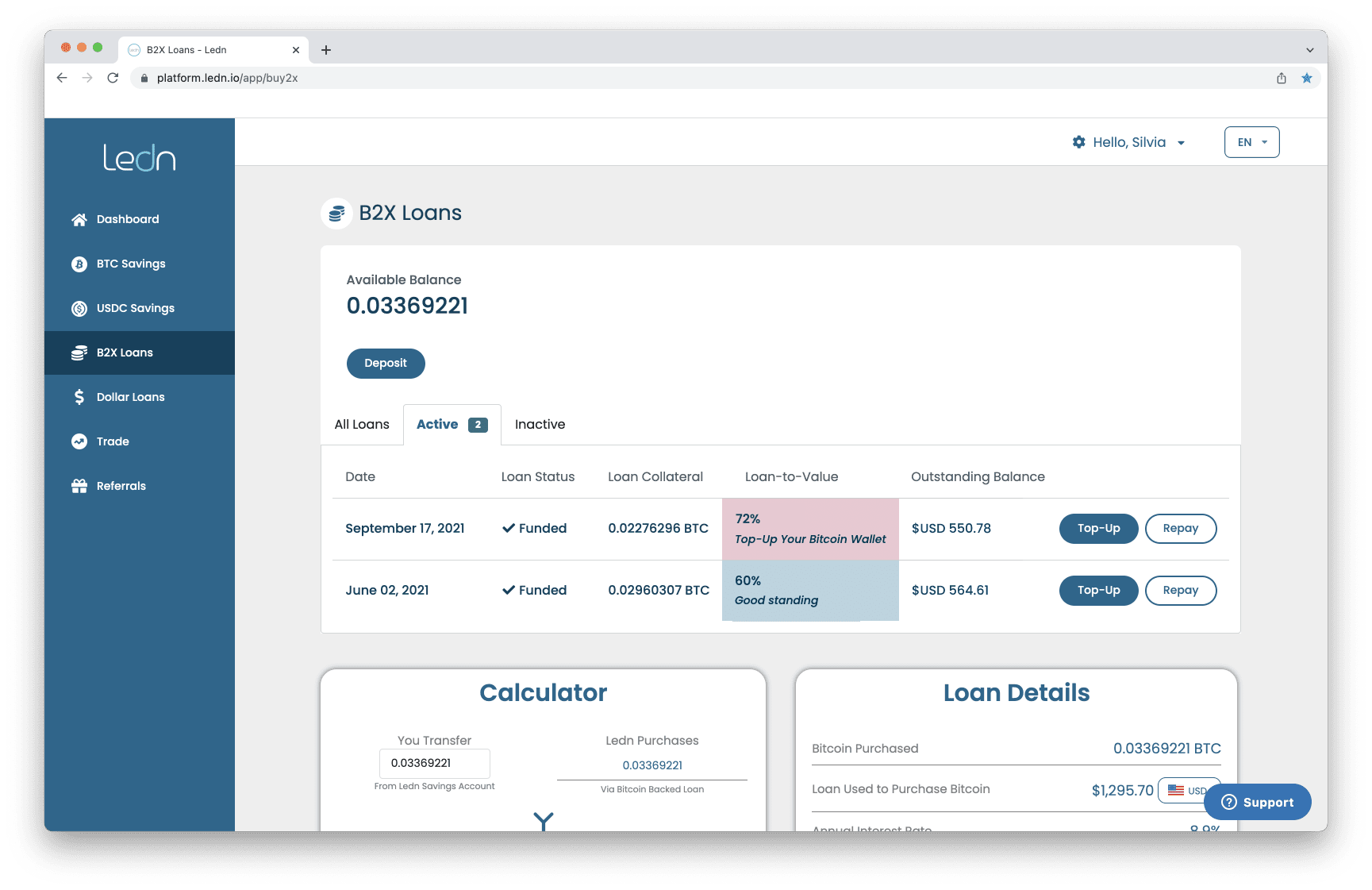Select the B2X Loans - Ledn browser tab
This screenshot has height=890, width=1372.
tap(213, 50)
